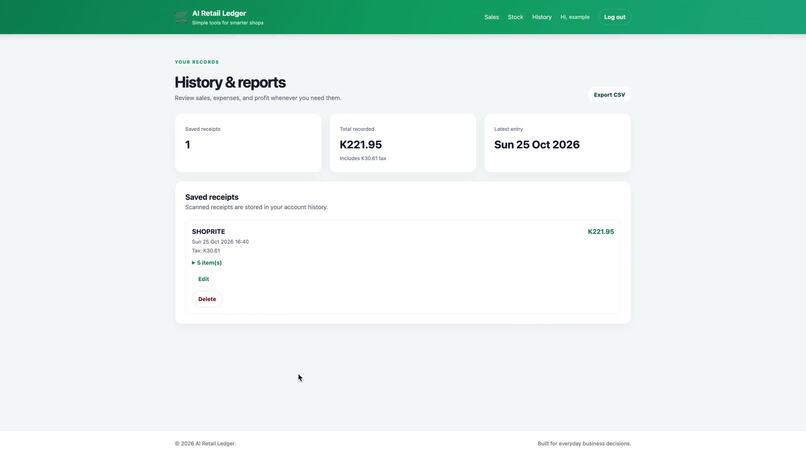Expand the 5 item(s) list
806x453 pixels.
click(x=207, y=263)
